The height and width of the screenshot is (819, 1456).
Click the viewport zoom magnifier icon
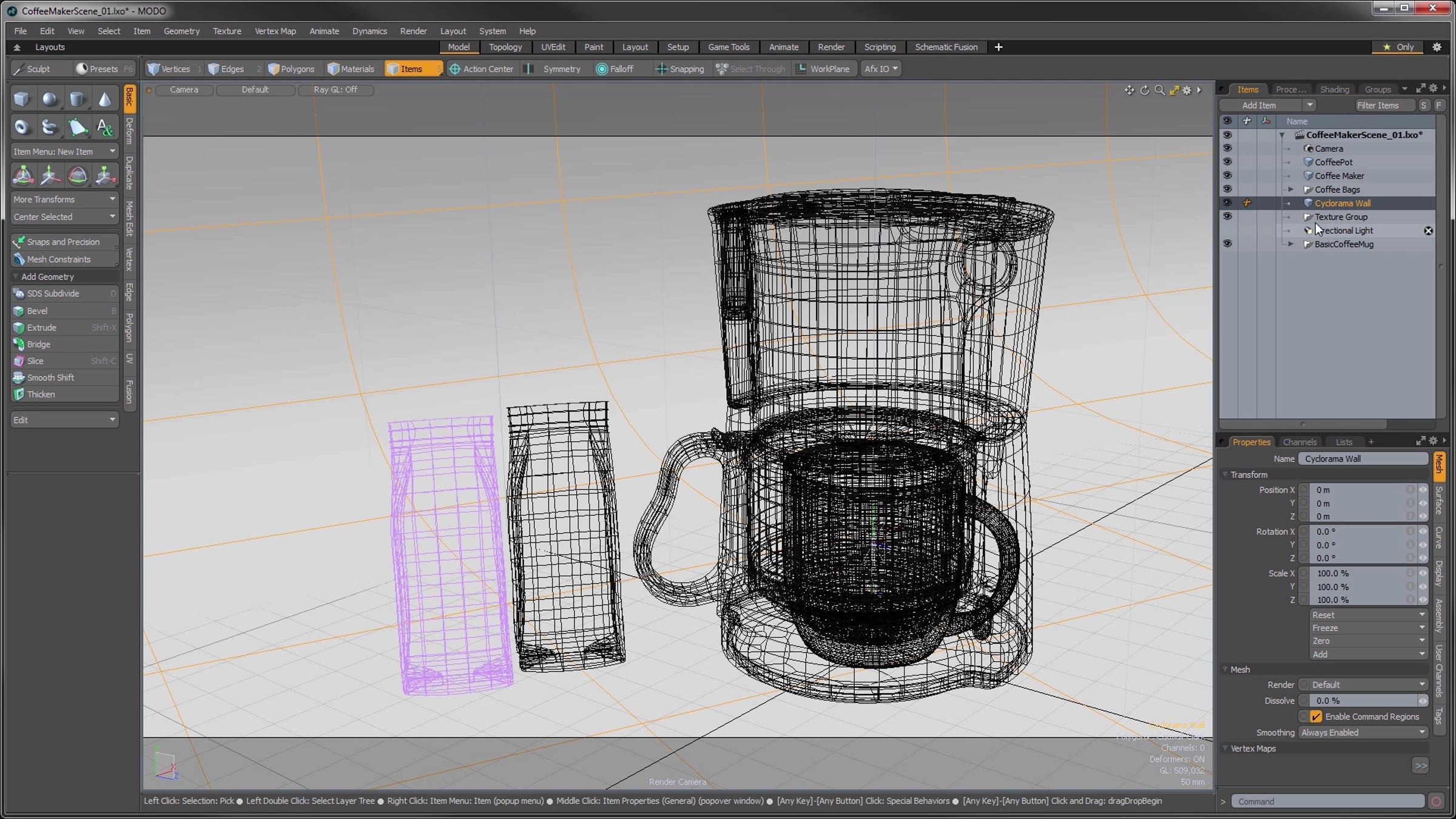[1159, 90]
